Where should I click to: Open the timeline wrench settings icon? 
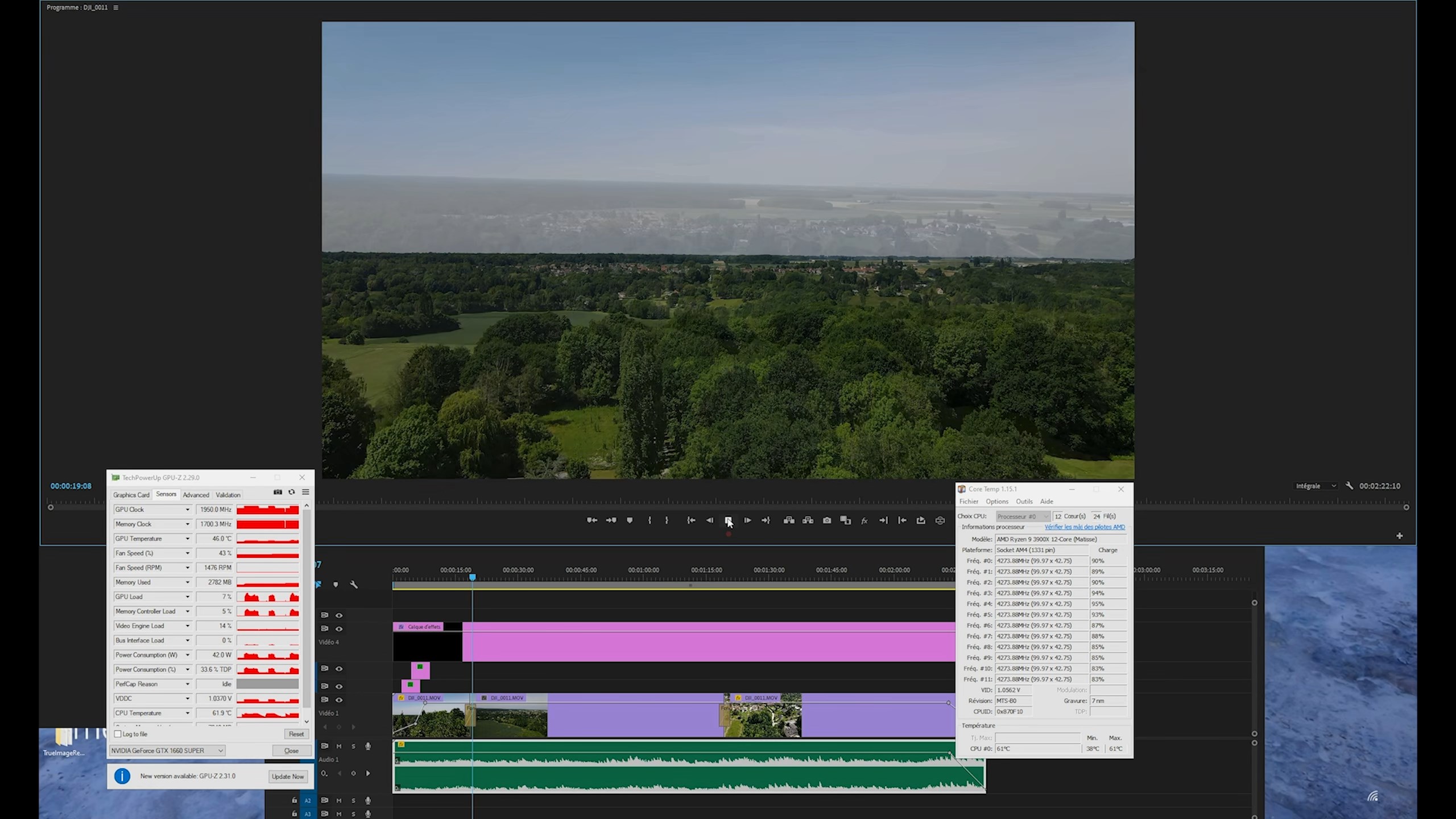pyautogui.click(x=354, y=585)
